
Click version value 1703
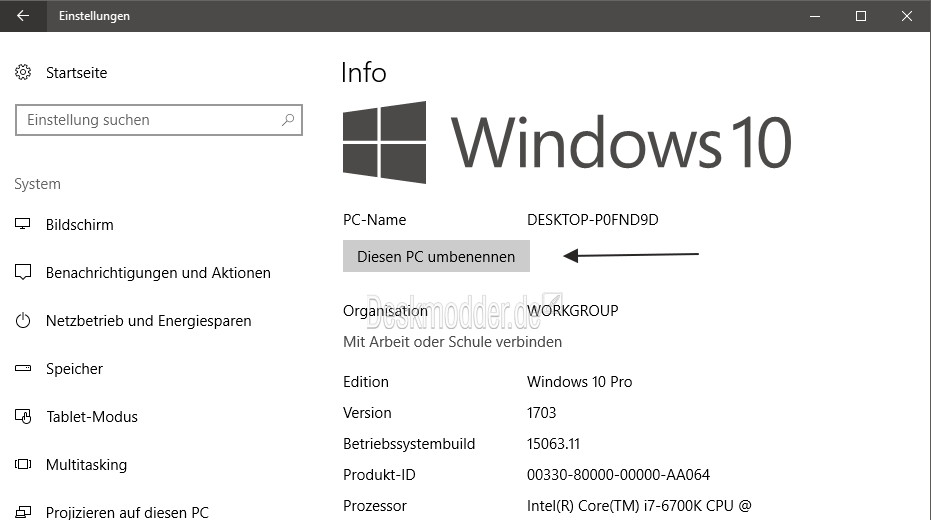tap(542, 413)
